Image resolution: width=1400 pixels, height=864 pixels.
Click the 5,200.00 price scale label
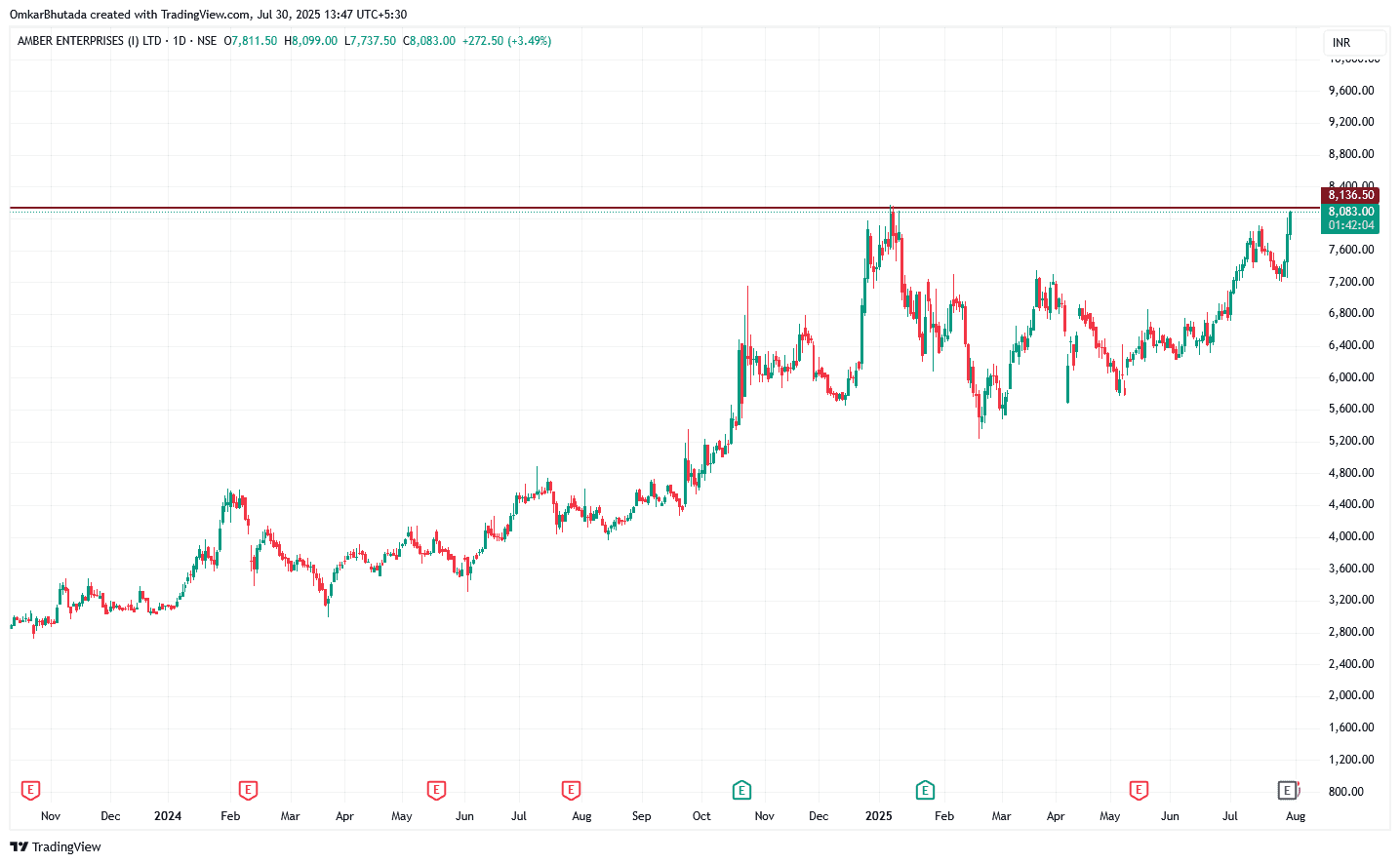1351,441
